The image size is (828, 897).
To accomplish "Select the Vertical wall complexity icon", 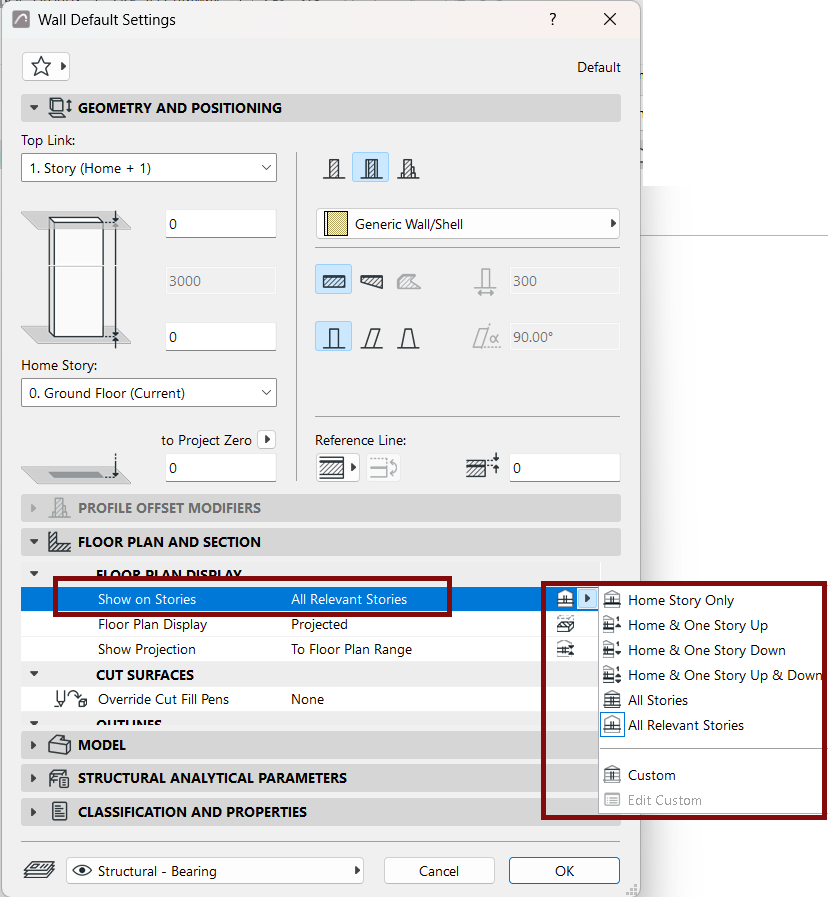I will [x=334, y=337].
